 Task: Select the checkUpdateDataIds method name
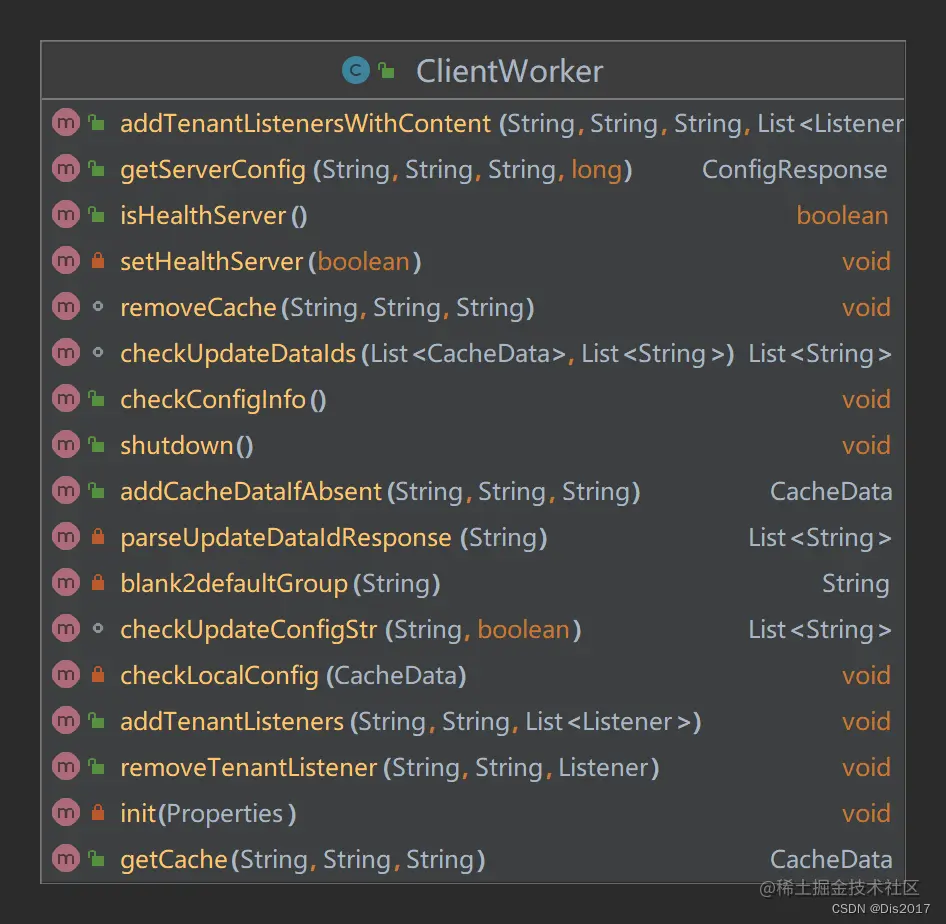pos(238,355)
